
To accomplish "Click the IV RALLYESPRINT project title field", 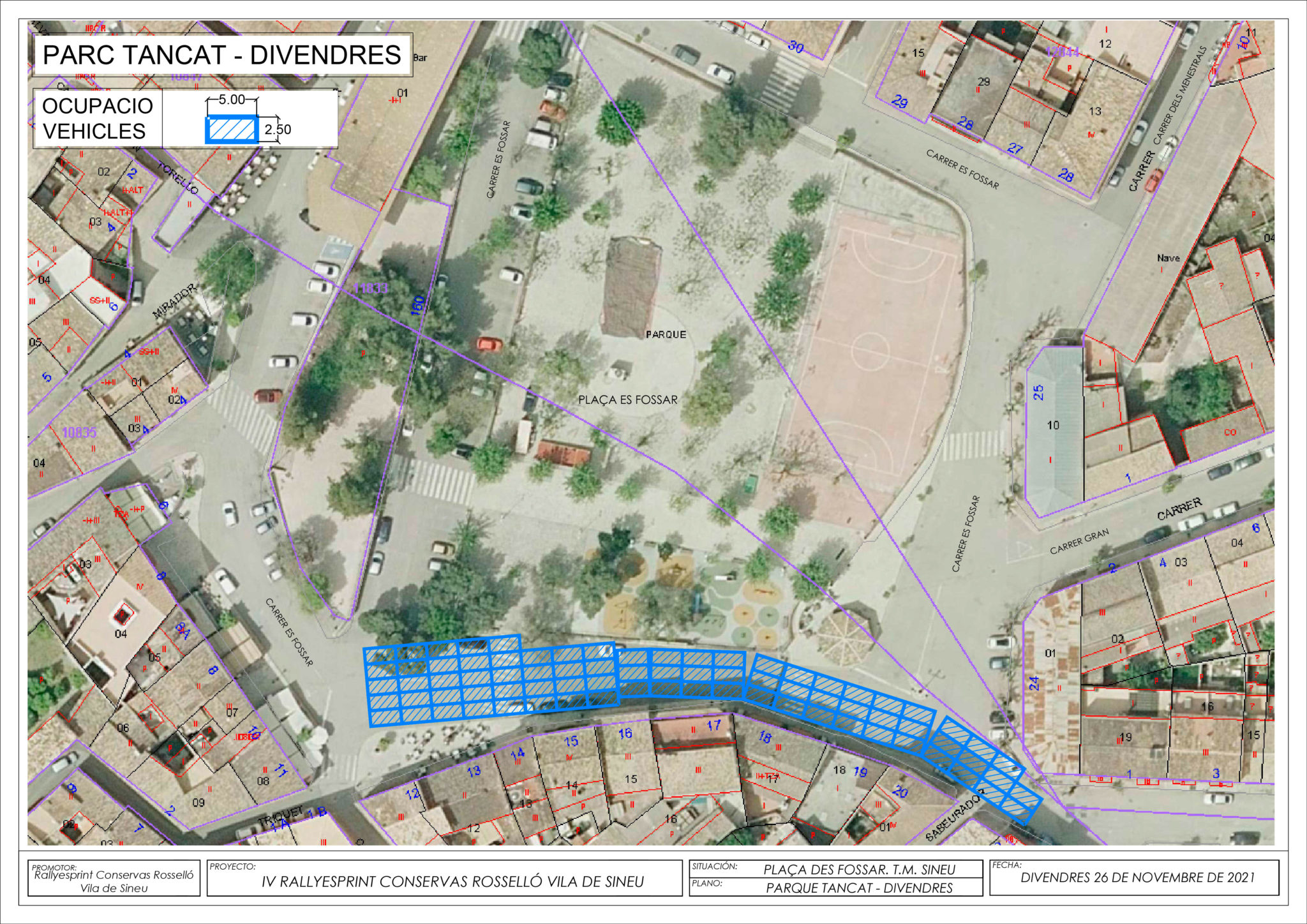I will point(452,881).
